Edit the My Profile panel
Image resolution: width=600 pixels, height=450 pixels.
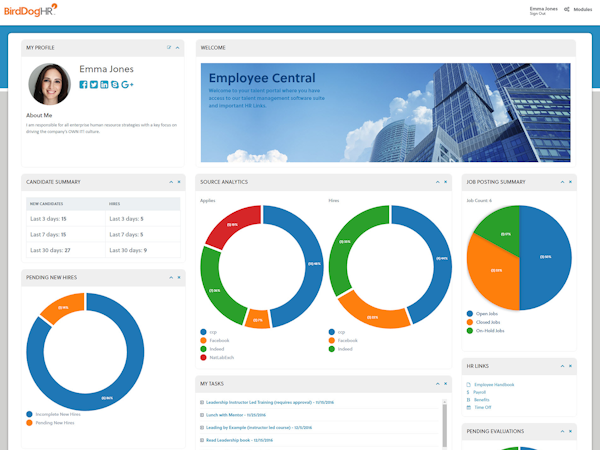pyautogui.click(x=169, y=47)
